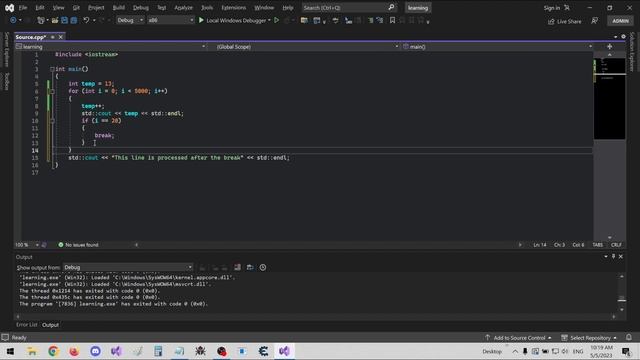
Task: Start Without Debugging using the hollow play icon
Action: [276, 20]
